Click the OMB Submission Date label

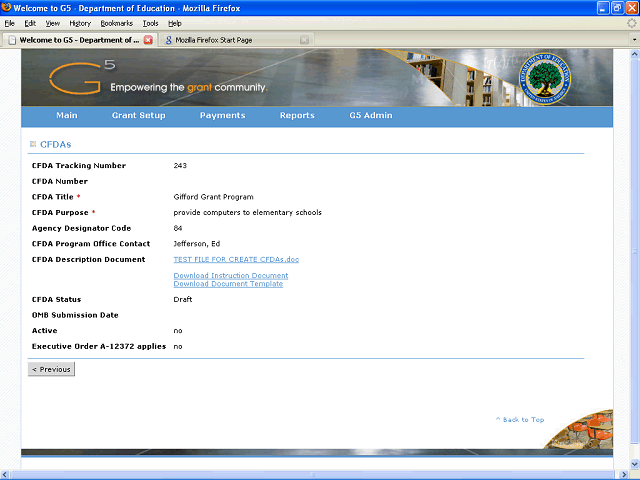pyautogui.click(x=75, y=315)
